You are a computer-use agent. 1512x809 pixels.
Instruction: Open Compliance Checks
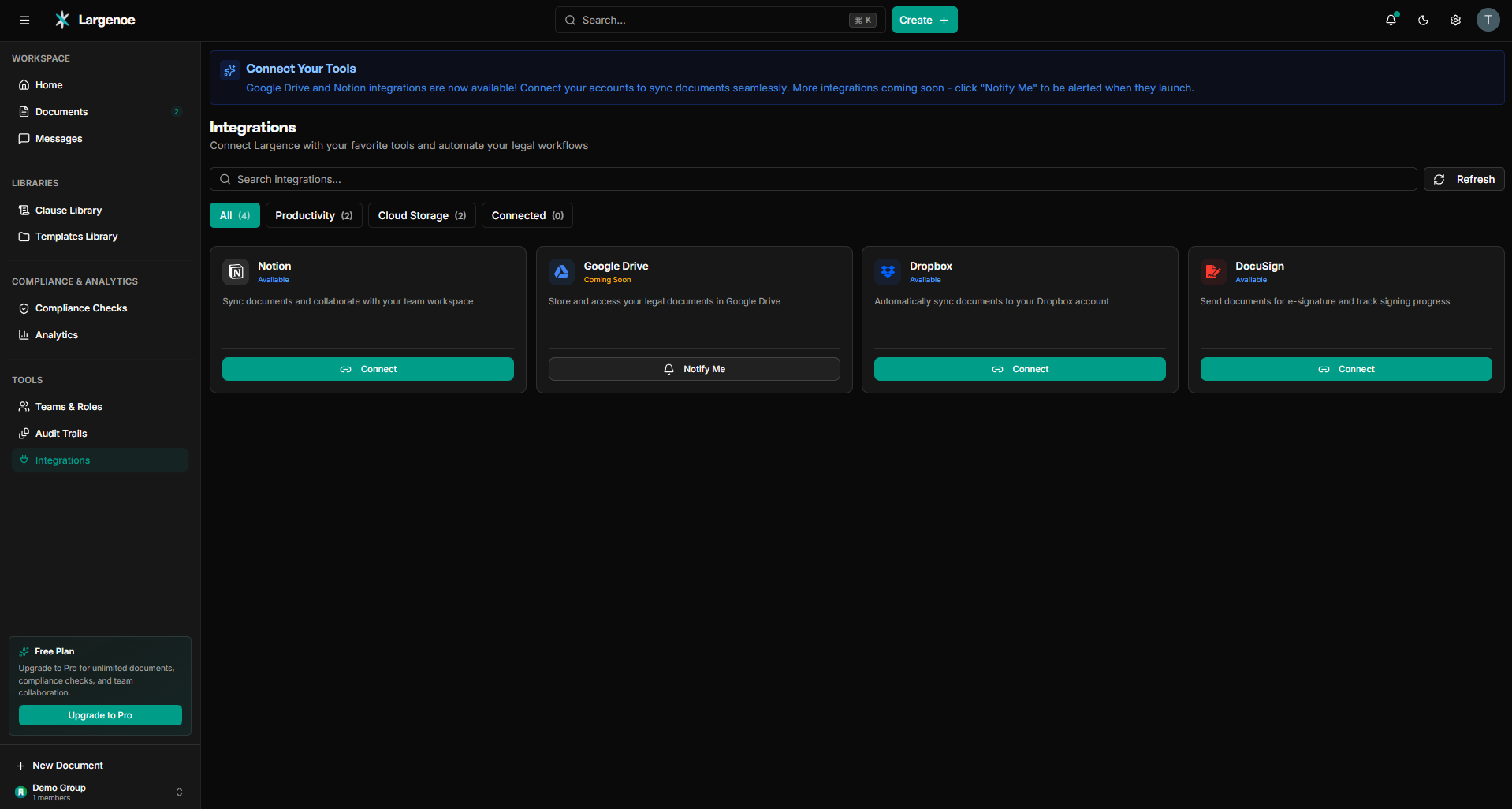pos(100,308)
